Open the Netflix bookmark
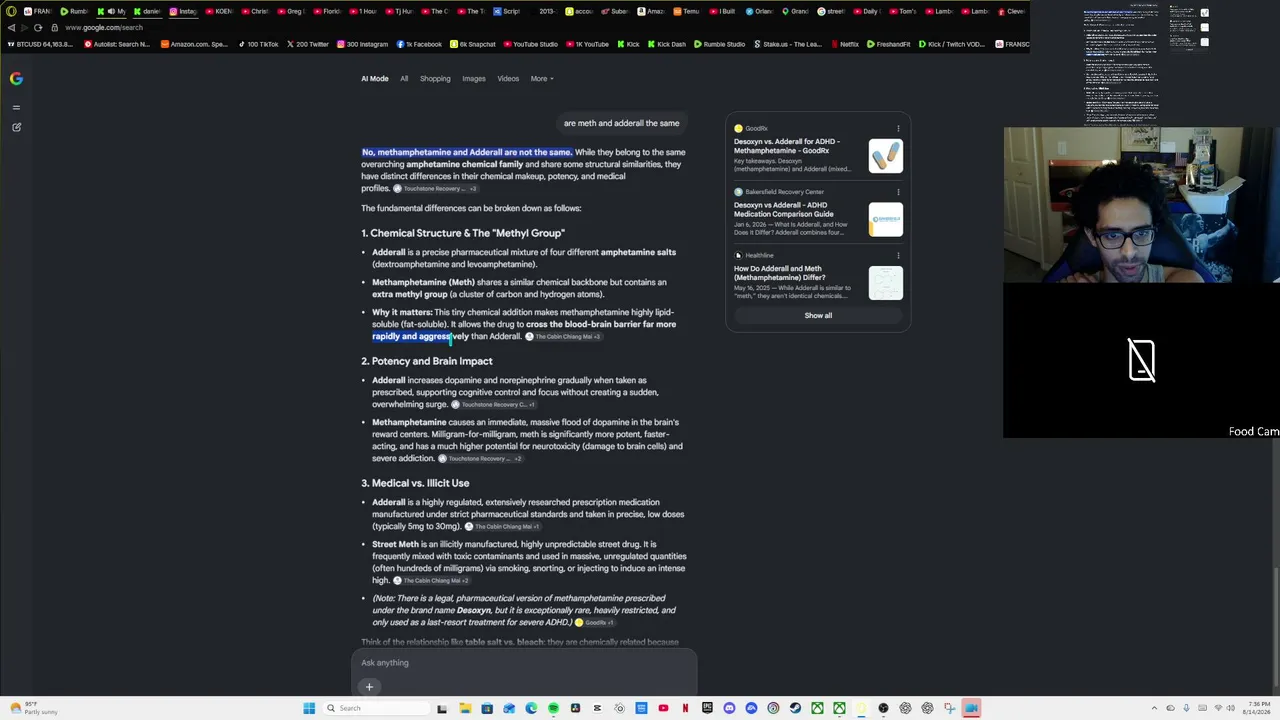The image size is (1280, 720). [x=845, y=44]
